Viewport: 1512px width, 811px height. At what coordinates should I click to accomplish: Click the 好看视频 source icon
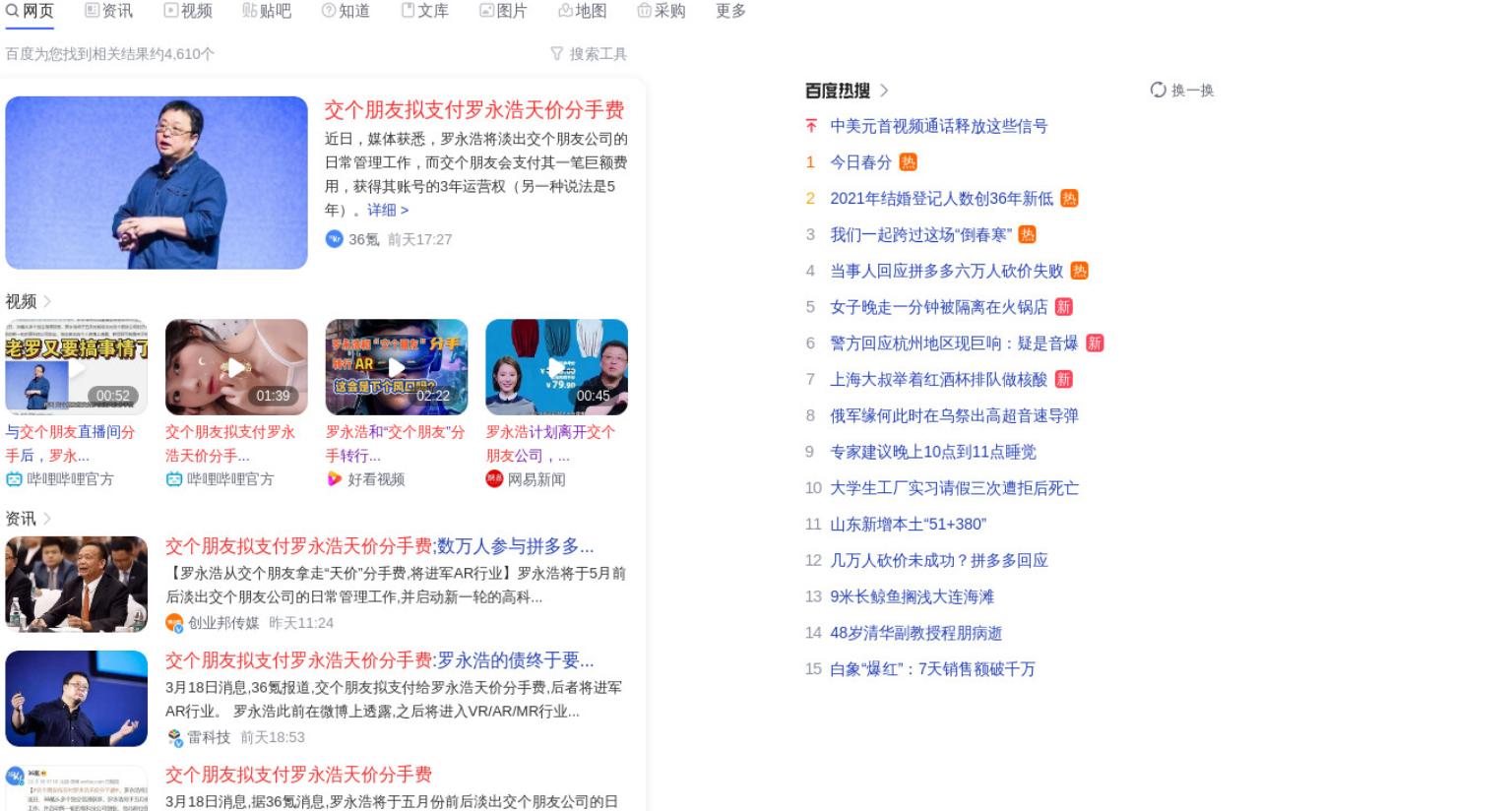(x=335, y=479)
